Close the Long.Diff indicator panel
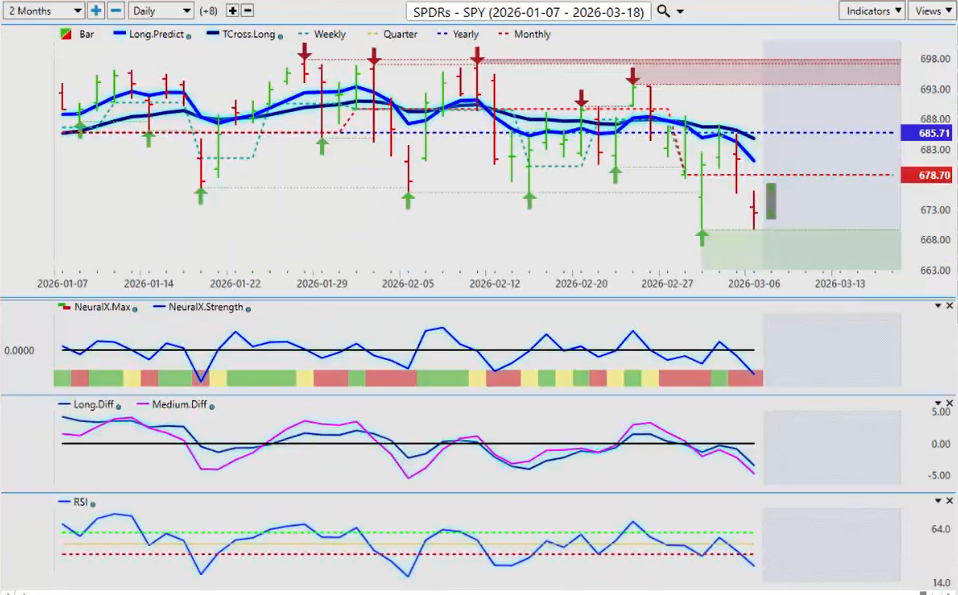The height and width of the screenshot is (595, 958). (949, 403)
